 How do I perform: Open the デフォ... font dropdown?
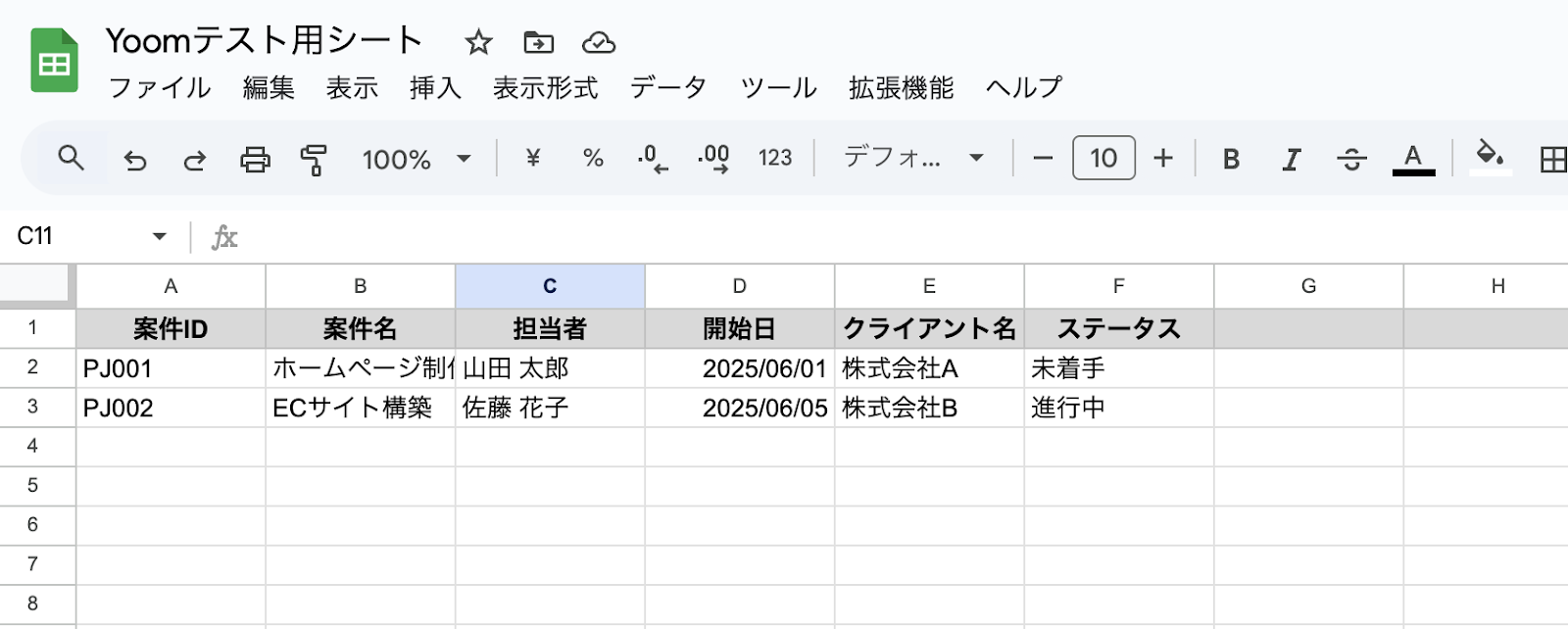tap(913, 158)
